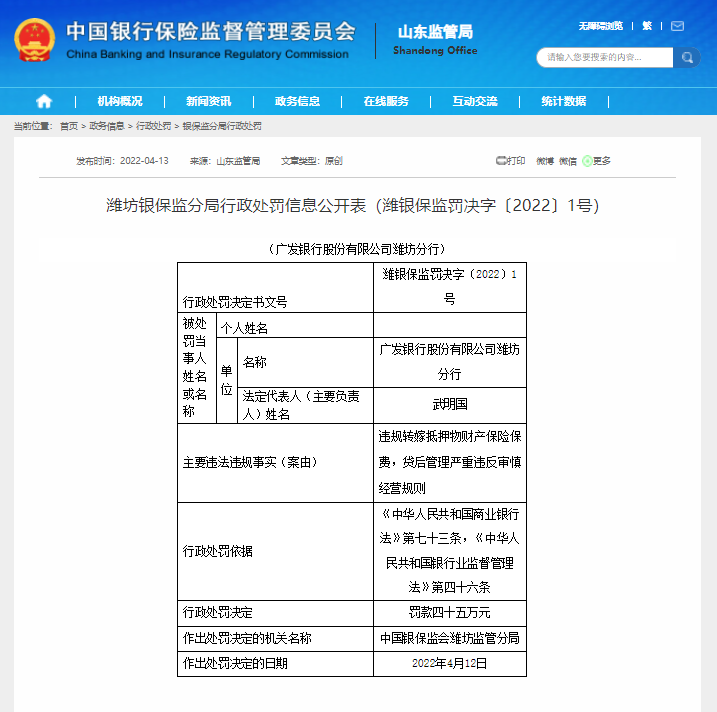Open the mail envelope icon
The width and height of the screenshot is (717, 712).
click(x=677, y=26)
